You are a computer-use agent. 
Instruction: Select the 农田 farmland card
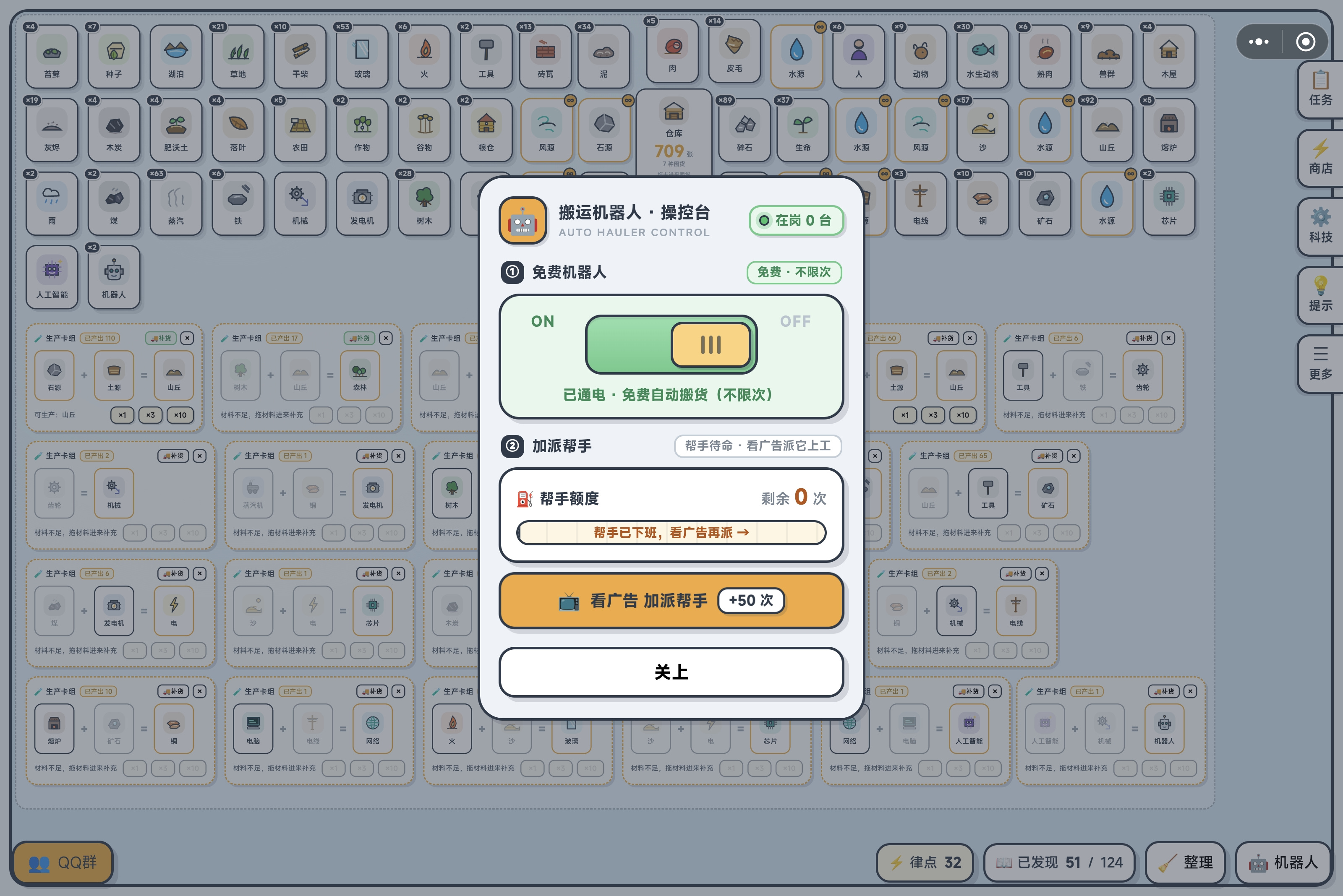(x=300, y=130)
